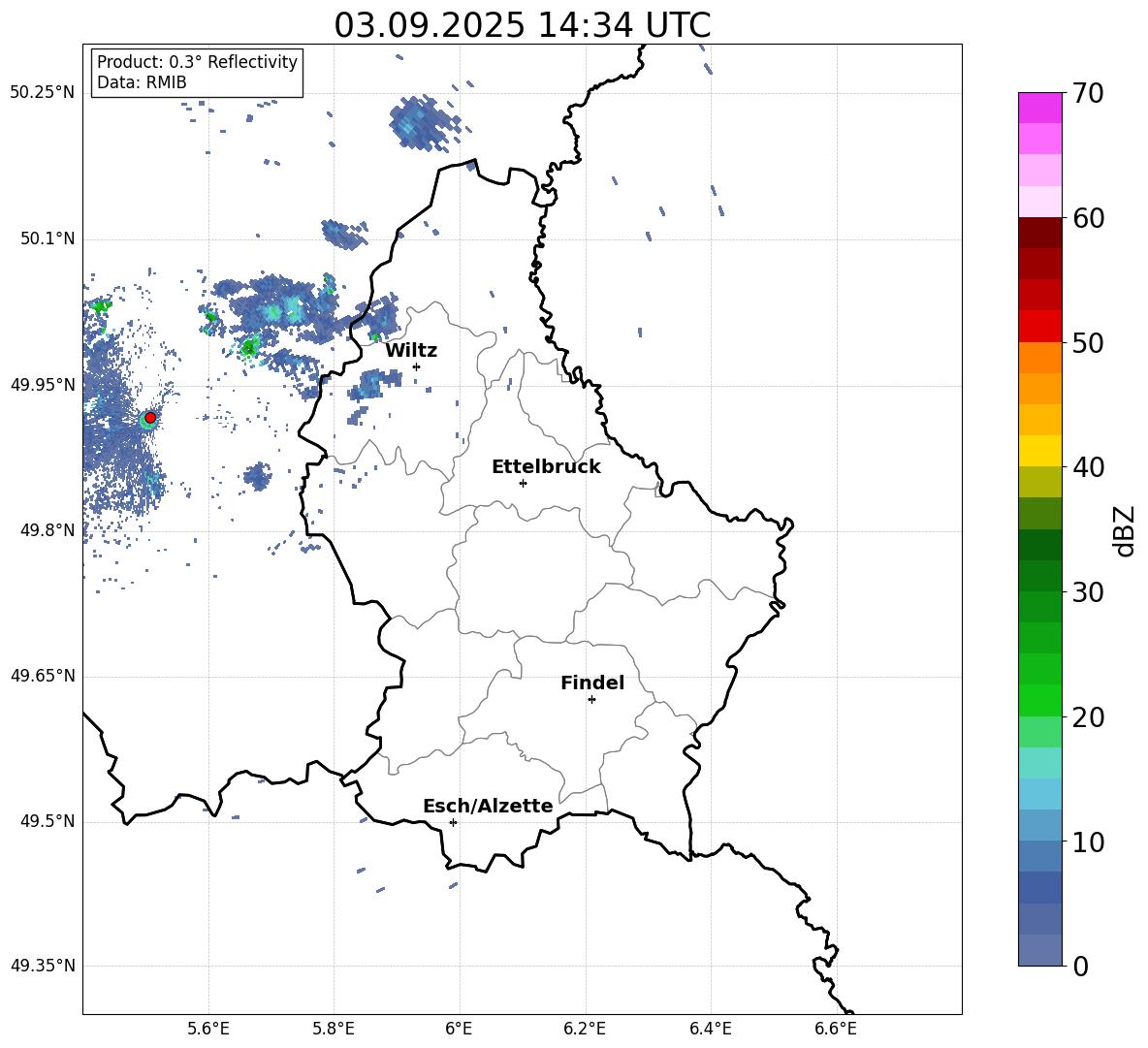Click the colorbar tick label 60
Screen dimensions: 1148x1048
click(1088, 218)
